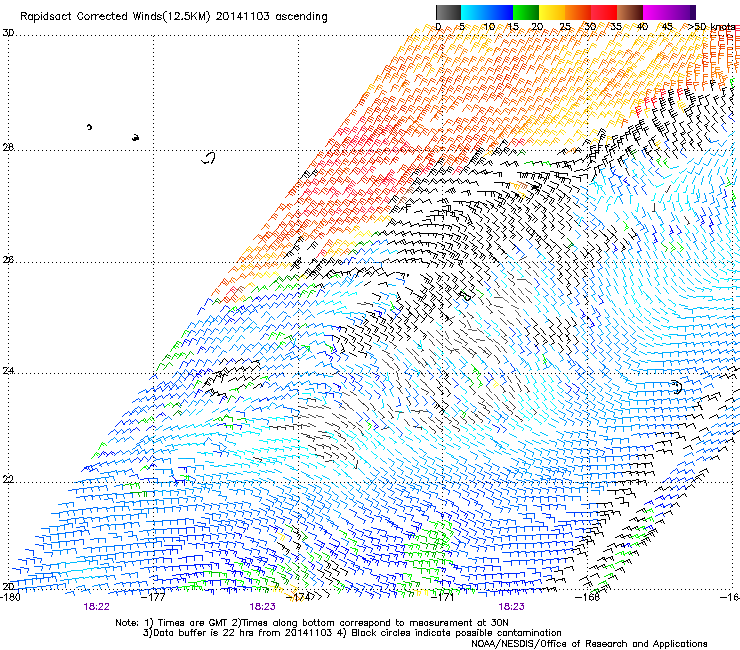
Task: Select the note line '3)Data buffer is 22 hrs'
Action: point(352,633)
